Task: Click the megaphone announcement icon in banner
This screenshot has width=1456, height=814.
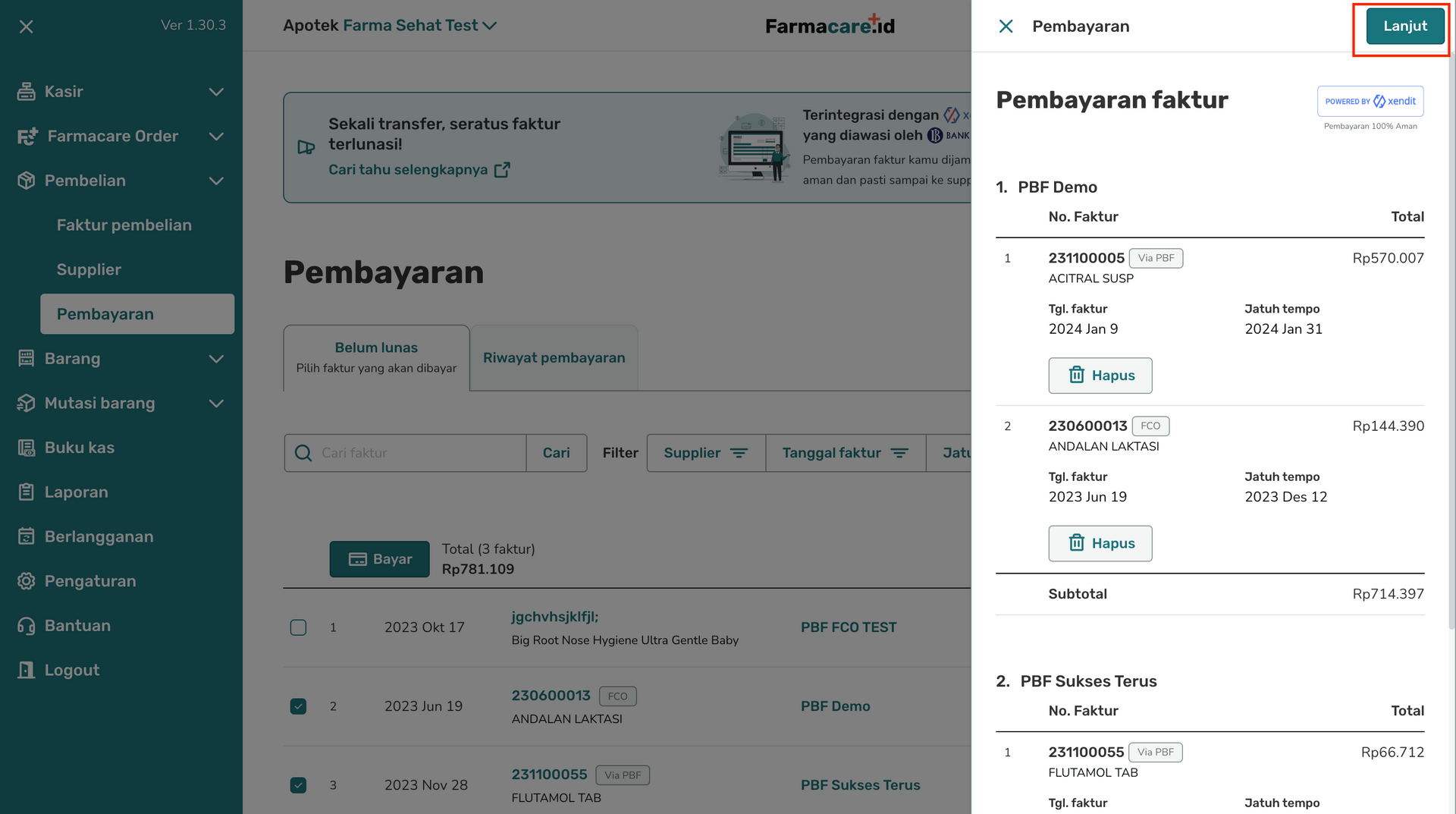Action: (x=306, y=147)
